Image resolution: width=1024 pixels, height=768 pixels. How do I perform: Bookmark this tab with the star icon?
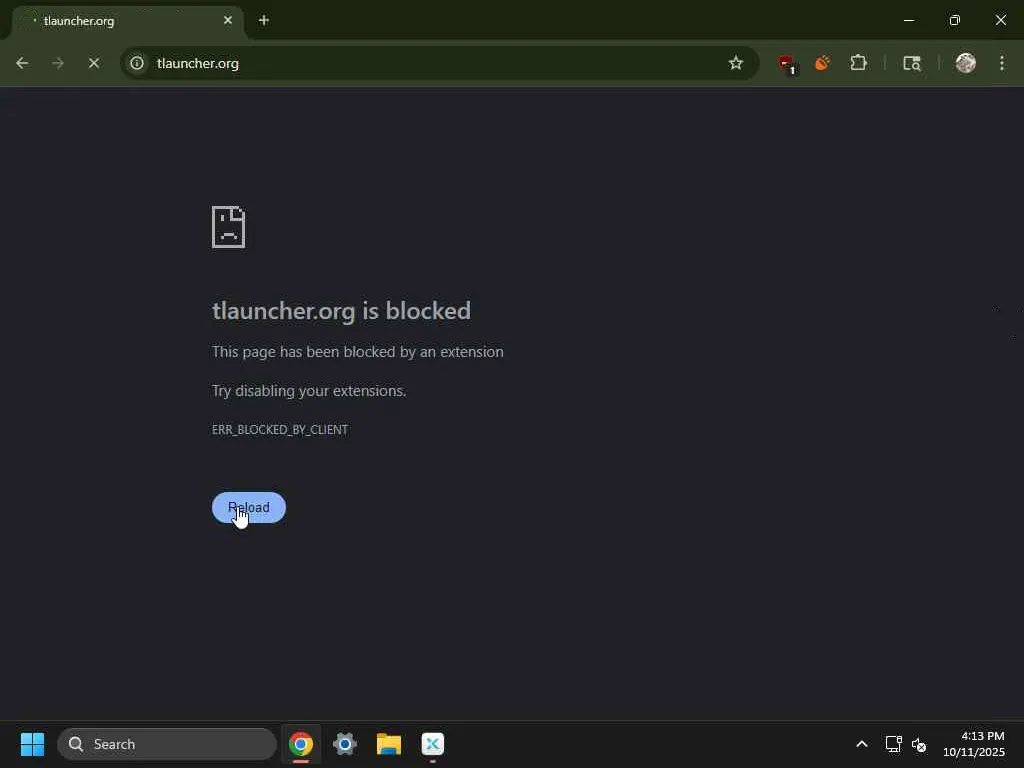tap(736, 63)
